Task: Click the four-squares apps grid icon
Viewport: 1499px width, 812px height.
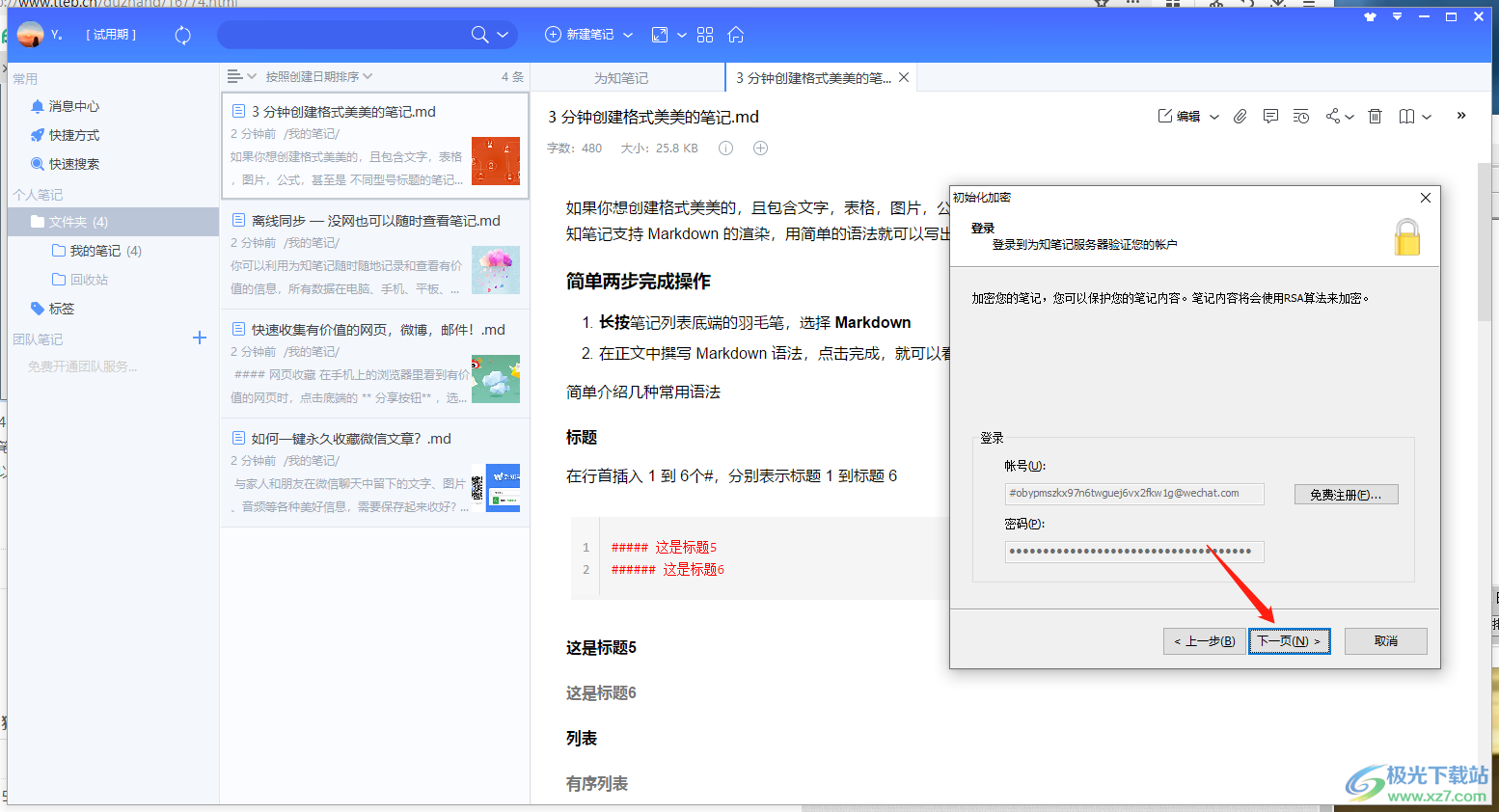Action: click(x=705, y=35)
